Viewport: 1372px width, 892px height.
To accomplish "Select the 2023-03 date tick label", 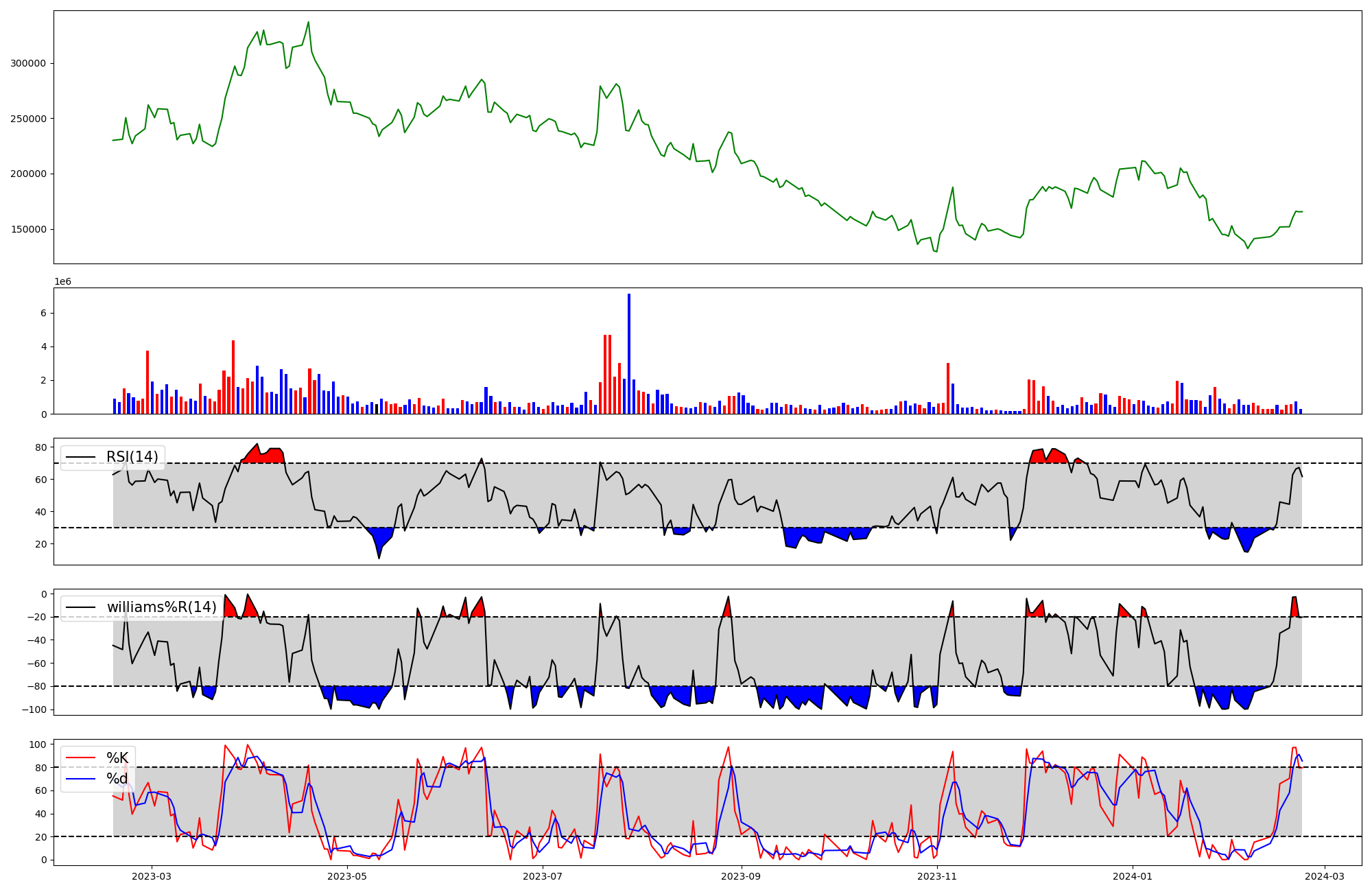I will [152, 876].
